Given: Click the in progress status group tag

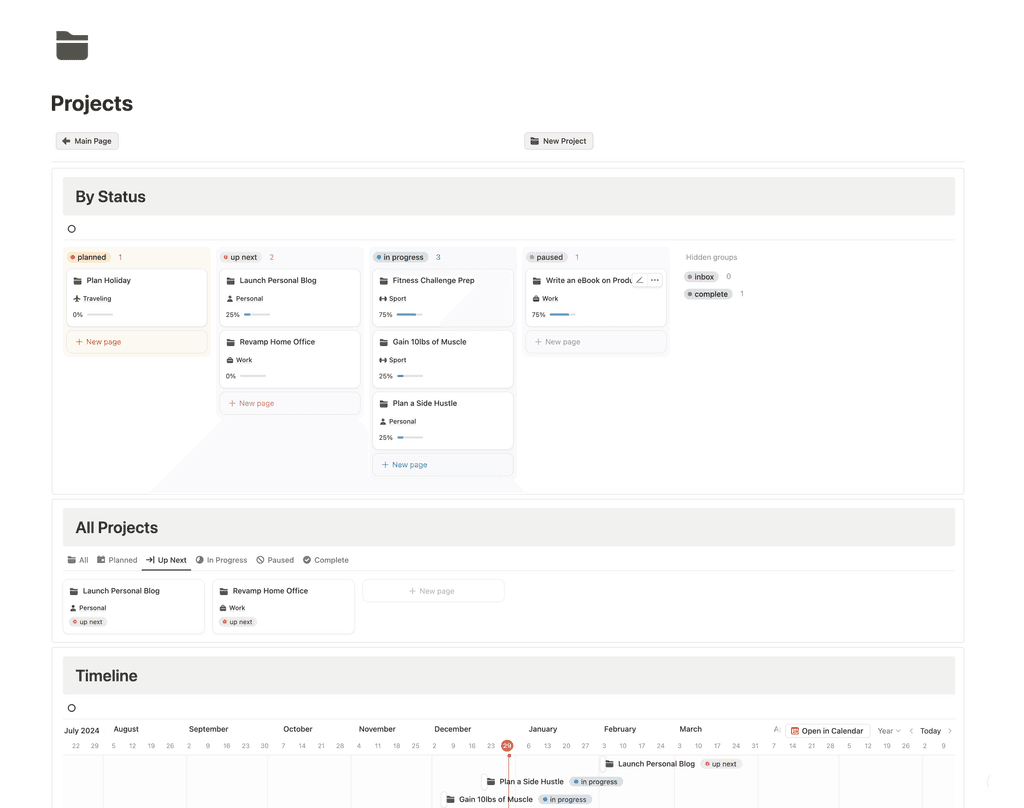Looking at the screenshot, I should 400,257.
